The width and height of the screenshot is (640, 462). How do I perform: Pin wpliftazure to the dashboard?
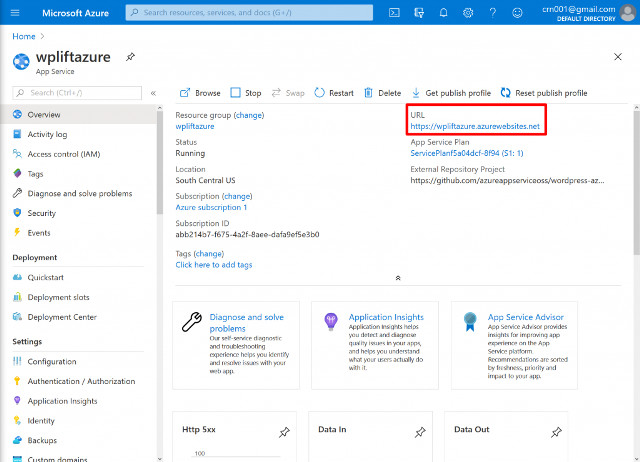[130, 57]
